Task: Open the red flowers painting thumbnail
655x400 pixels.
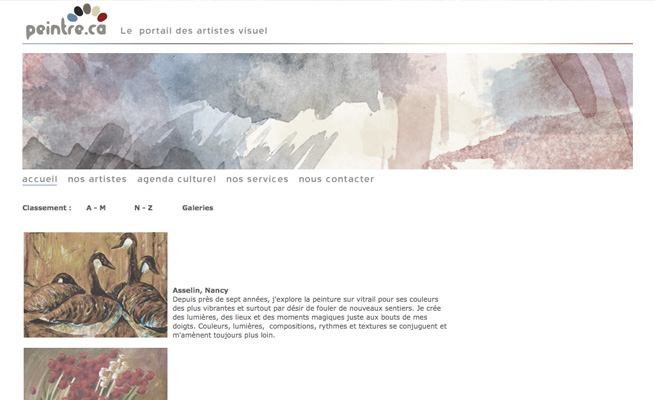Action: click(96, 374)
